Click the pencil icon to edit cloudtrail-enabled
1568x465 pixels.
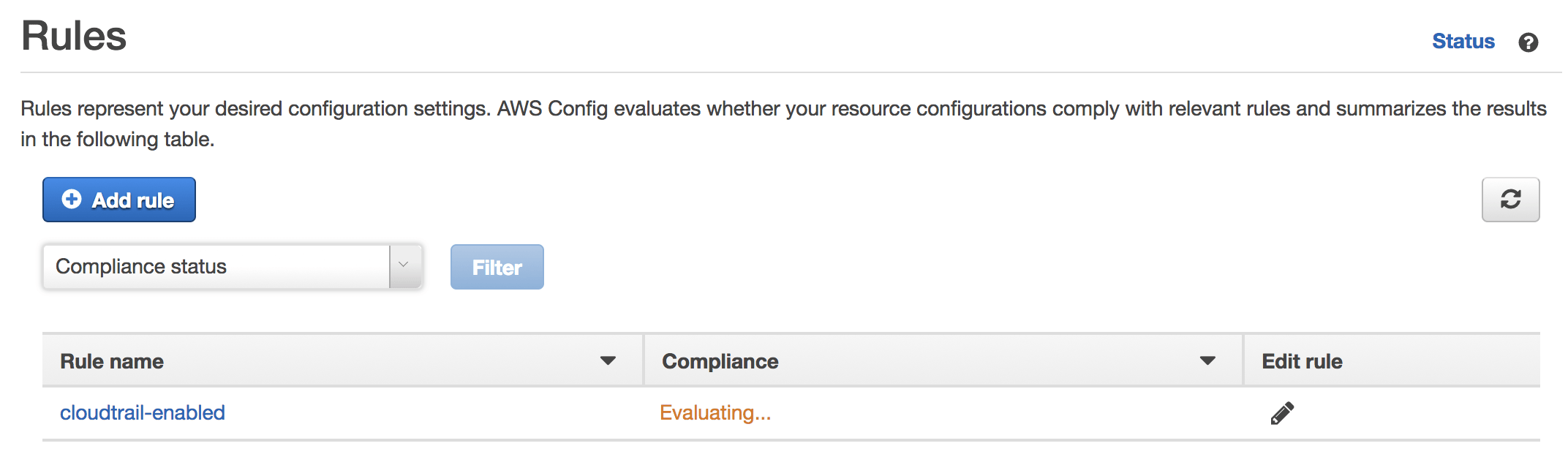pyautogui.click(x=1282, y=413)
